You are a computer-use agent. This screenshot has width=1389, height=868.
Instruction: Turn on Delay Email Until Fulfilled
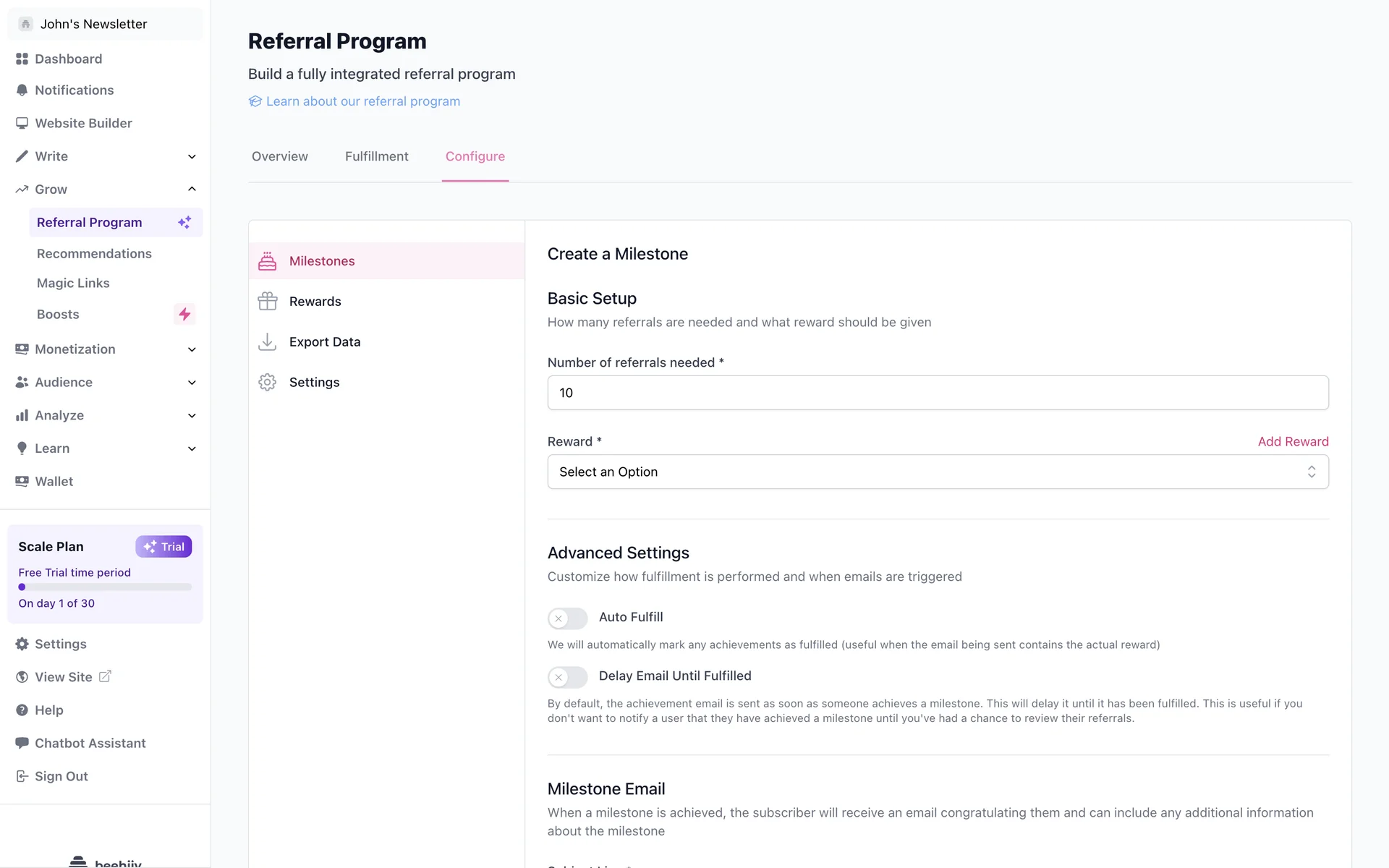tap(567, 677)
